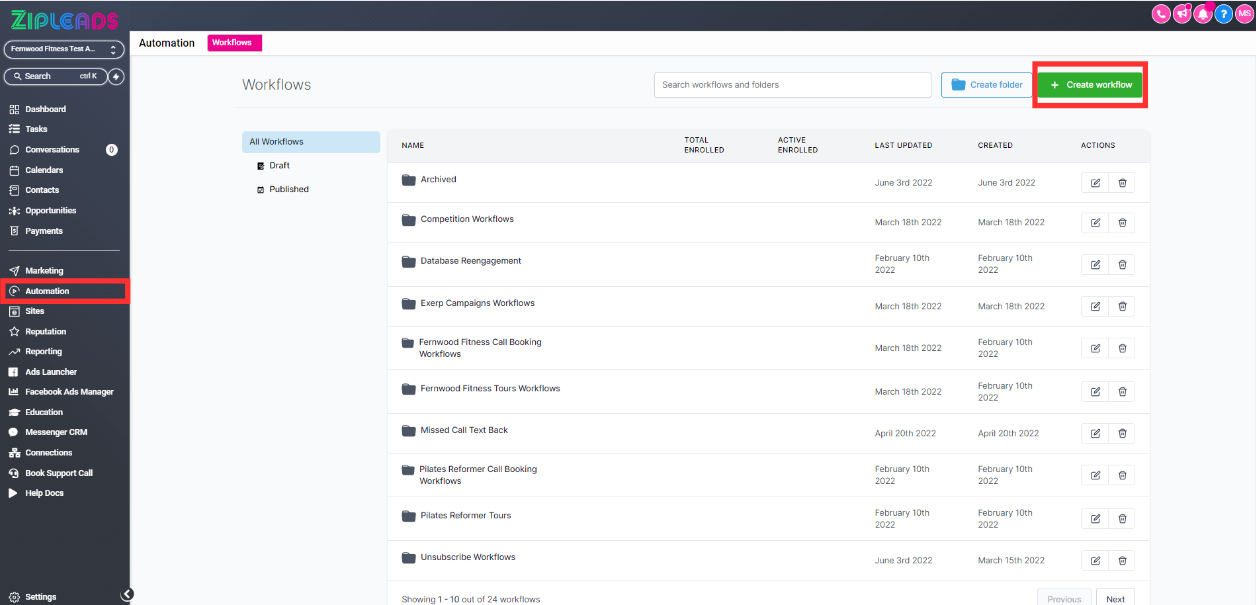This screenshot has width=1256, height=605.
Task: Open Help Docs in the sidebar
Action: pyautogui.click(x=44, y=493)
